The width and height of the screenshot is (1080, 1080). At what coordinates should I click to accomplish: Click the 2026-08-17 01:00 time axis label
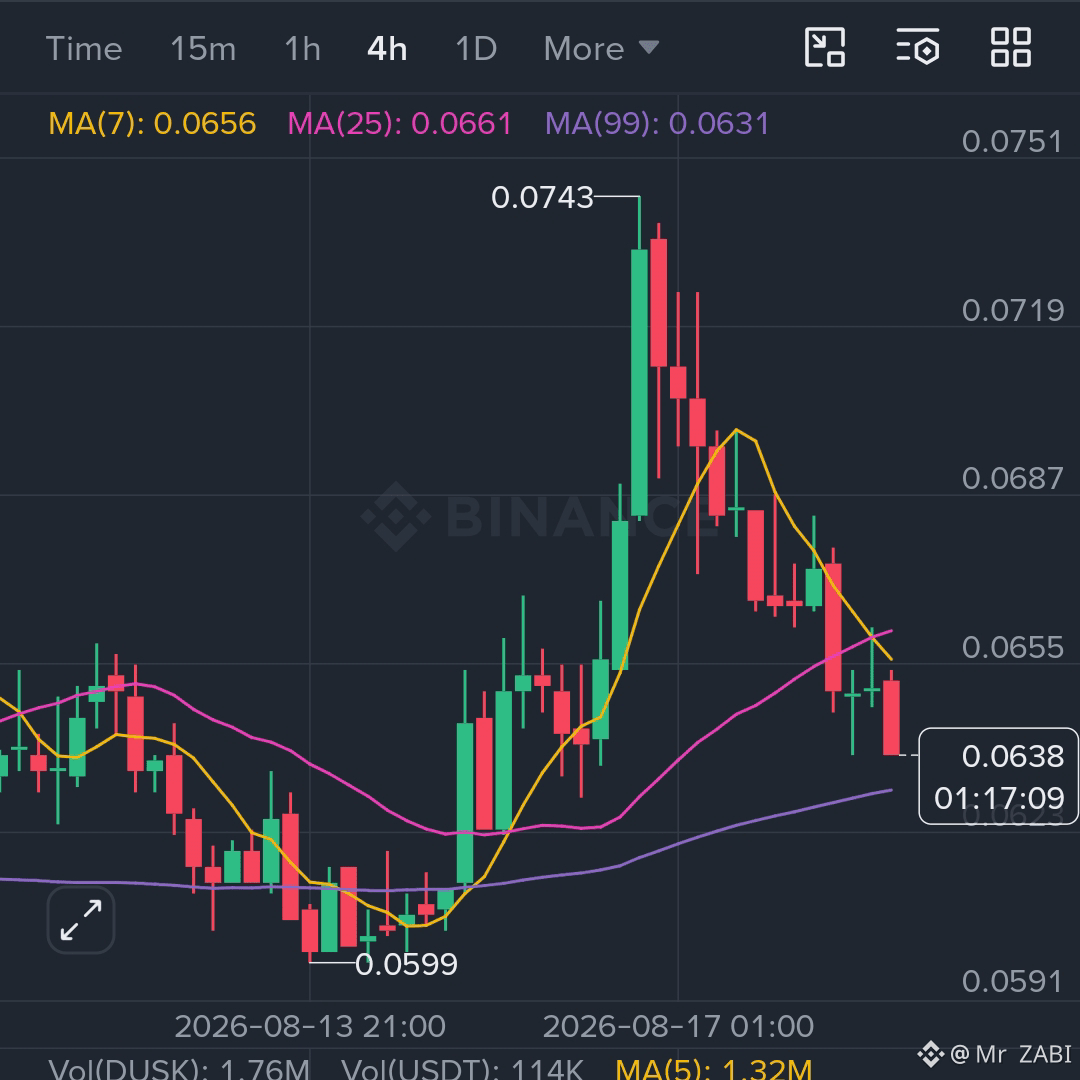(x=678, y=1026)
